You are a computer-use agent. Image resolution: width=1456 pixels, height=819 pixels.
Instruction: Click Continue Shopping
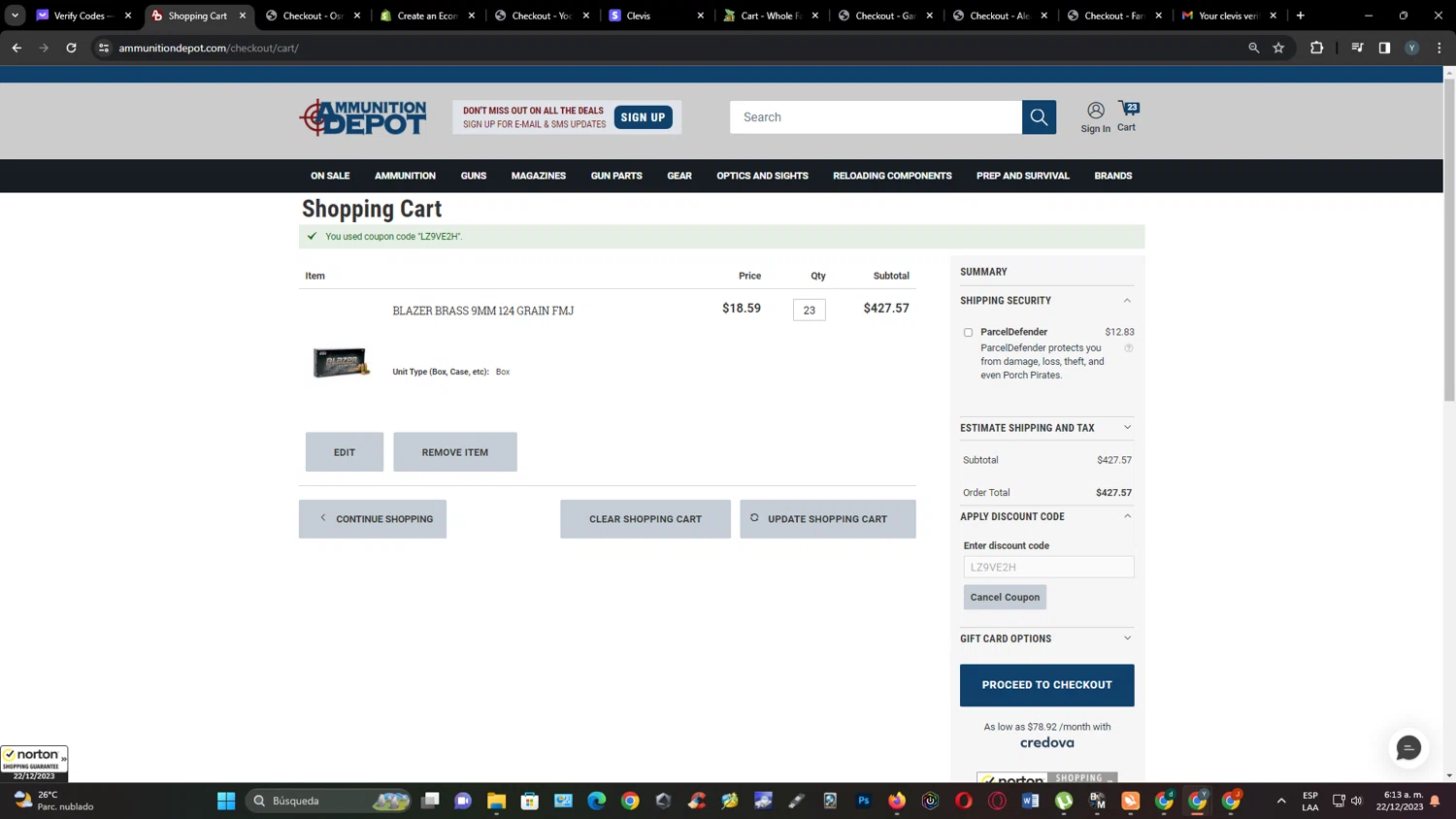373,519
